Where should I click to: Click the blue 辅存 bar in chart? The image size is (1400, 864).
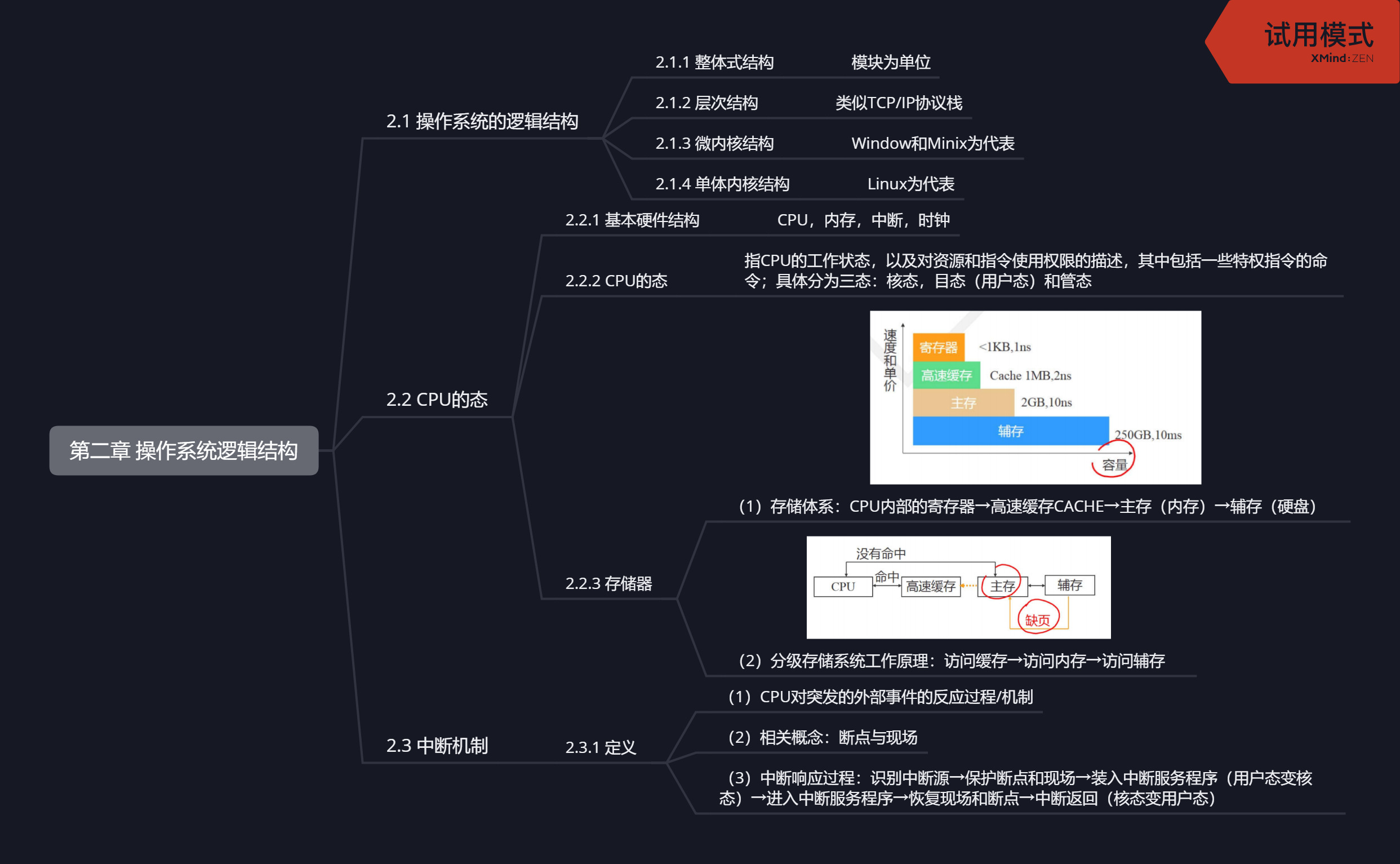click(x=1011, y=431)
